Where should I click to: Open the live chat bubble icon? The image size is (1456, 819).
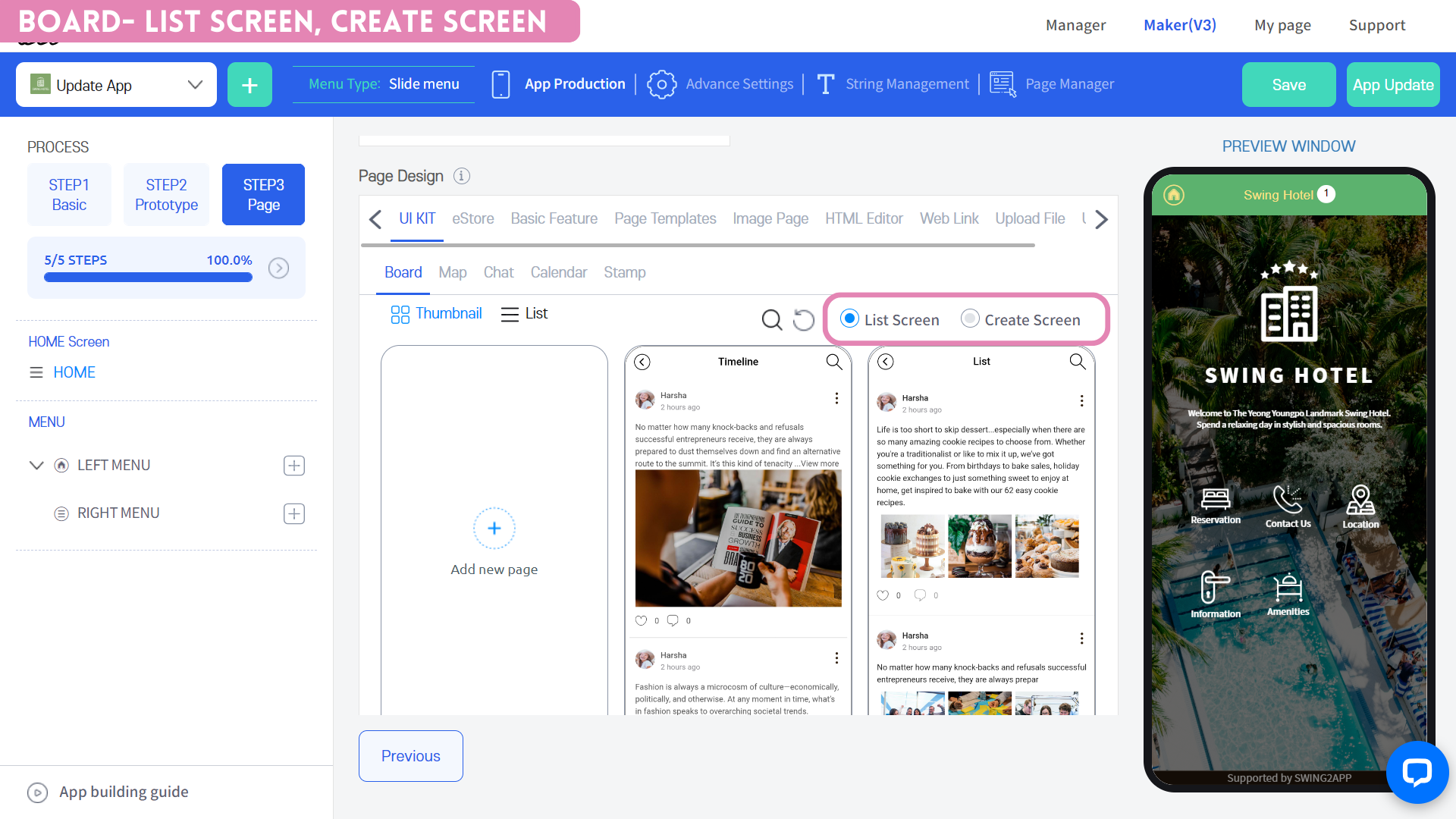pos(1416,773)
